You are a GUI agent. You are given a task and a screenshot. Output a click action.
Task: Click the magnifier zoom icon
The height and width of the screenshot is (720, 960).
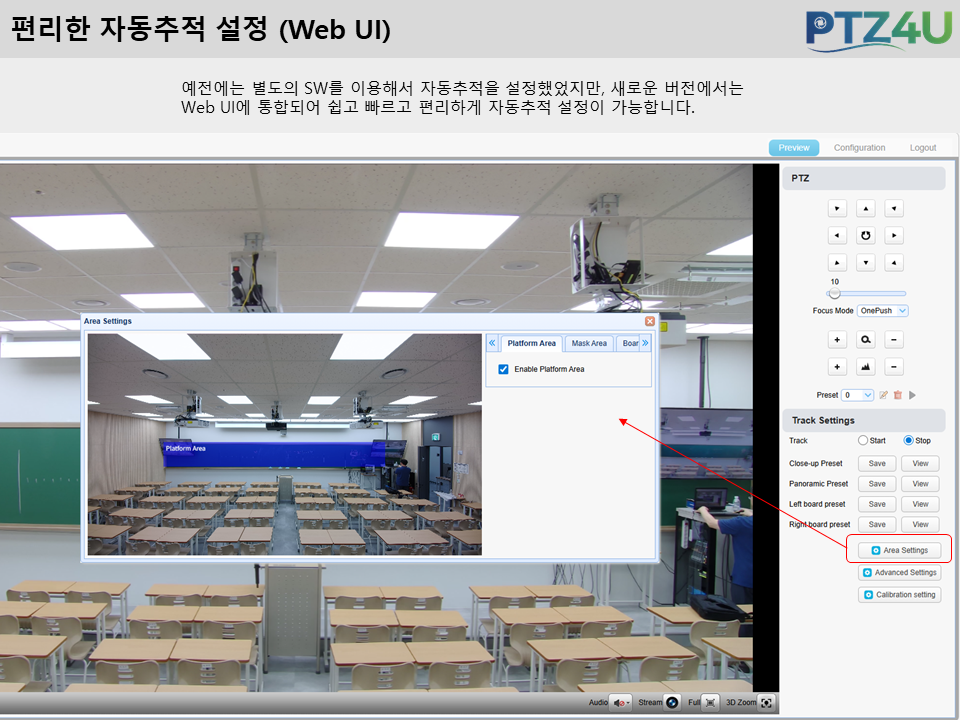click(x=865, y=340)
